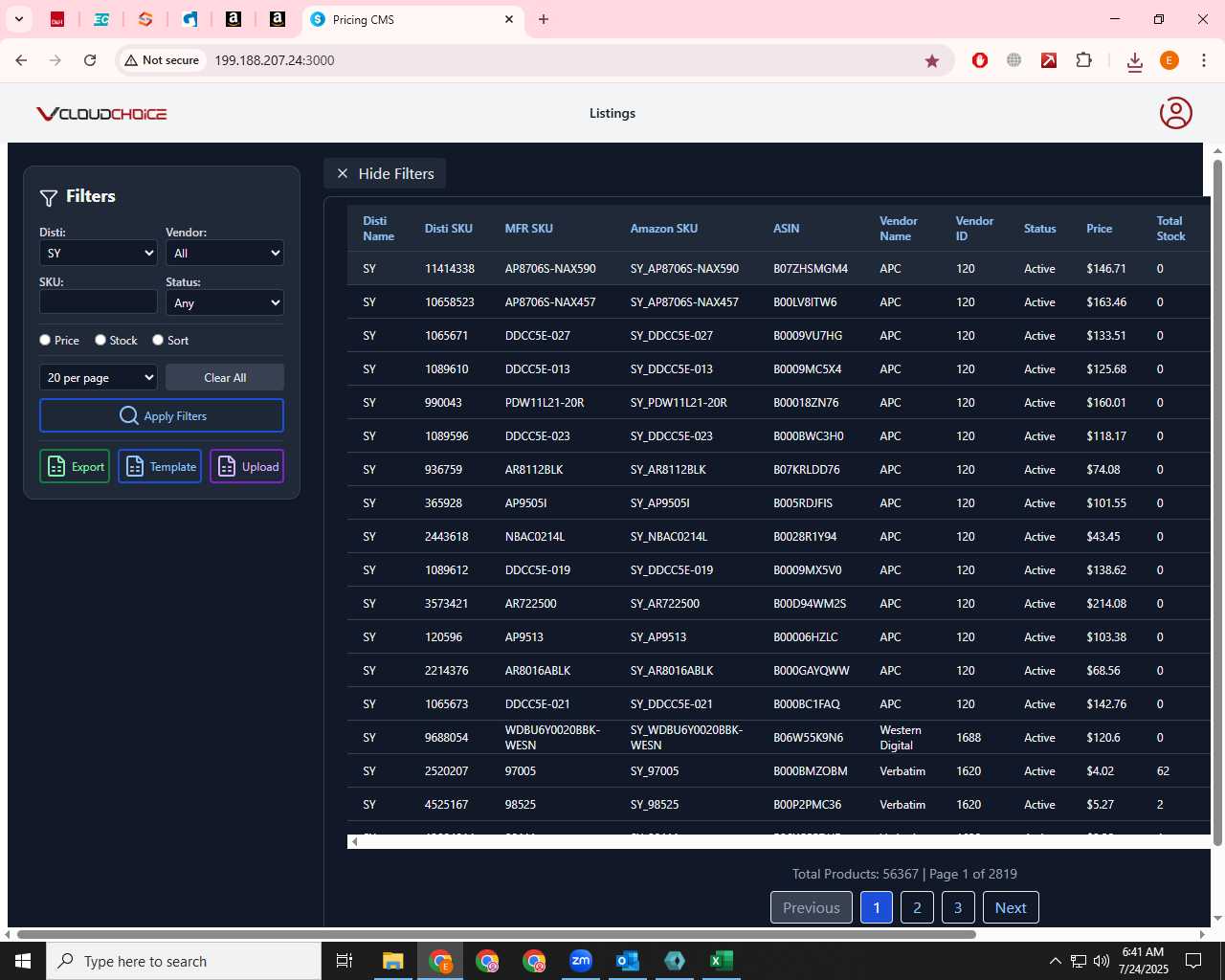
Task: Switch to the EC pinned tab
Action: pos(101,19)
